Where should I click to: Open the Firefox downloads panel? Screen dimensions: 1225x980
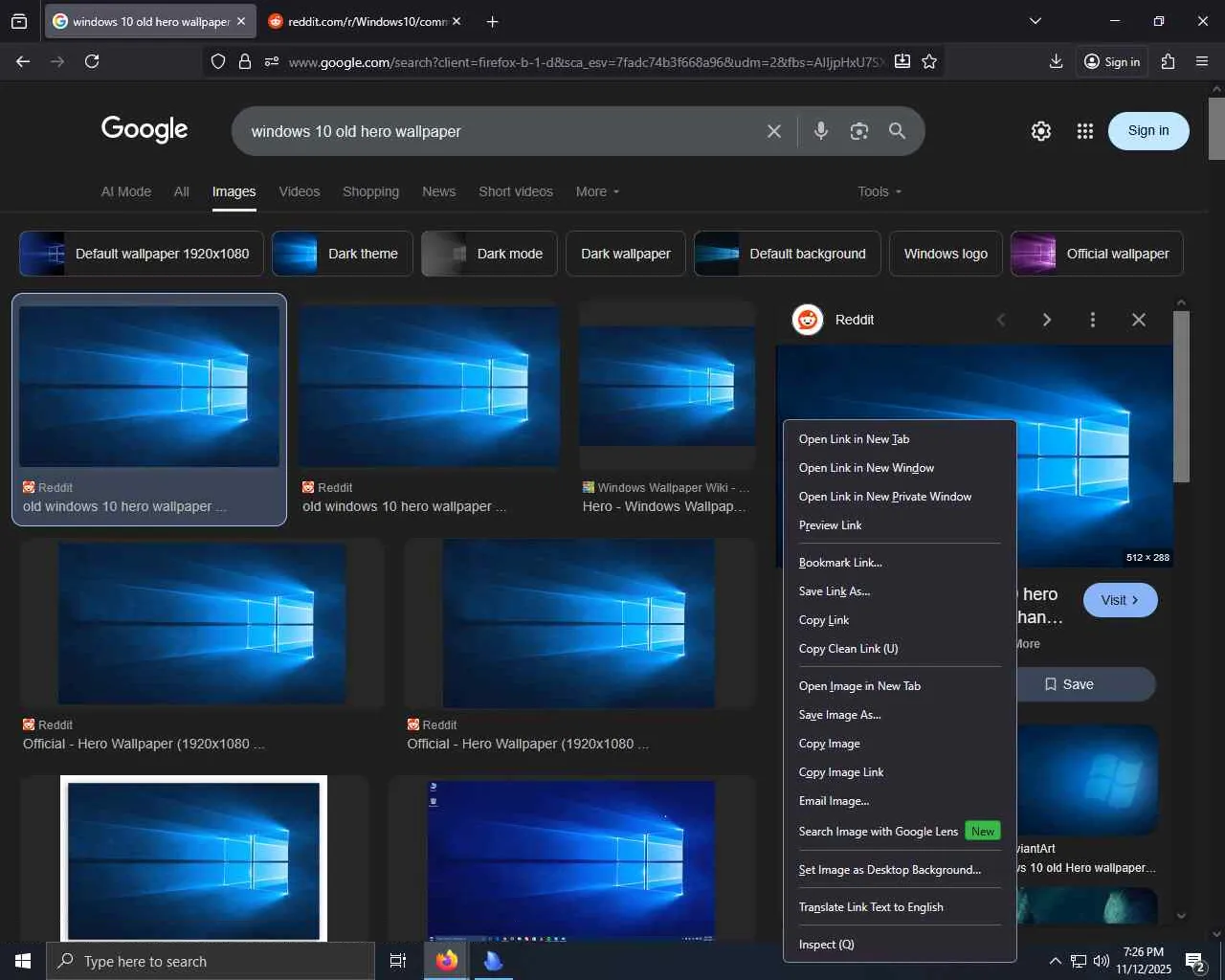point(1056,61)
